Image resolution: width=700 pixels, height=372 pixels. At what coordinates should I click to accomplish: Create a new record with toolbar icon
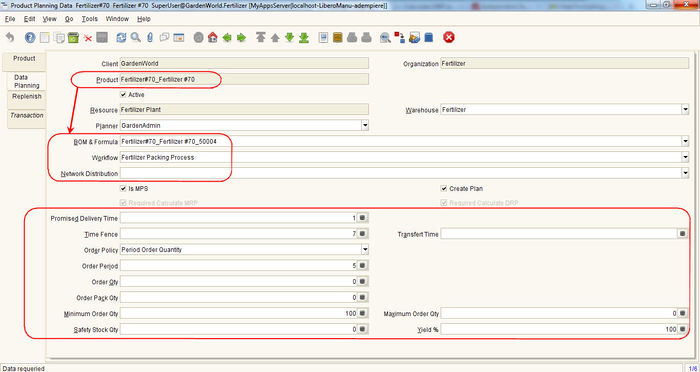44,38
